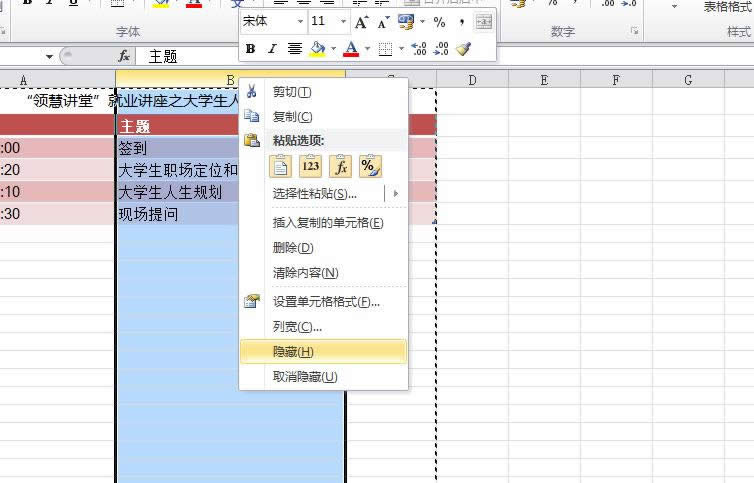Open fill color dropdown arrow
Image resolution: width=754 pixels, height=483 pixels.
point(333,49)
